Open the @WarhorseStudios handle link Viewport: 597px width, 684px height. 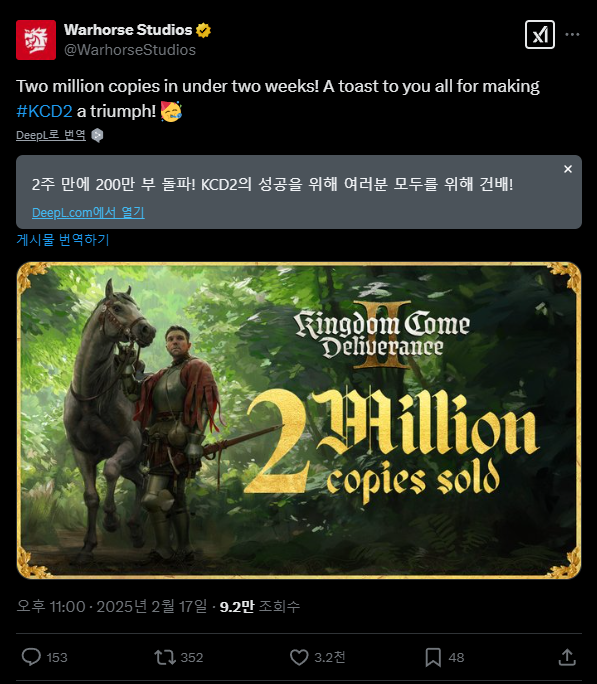pos(130,50)
